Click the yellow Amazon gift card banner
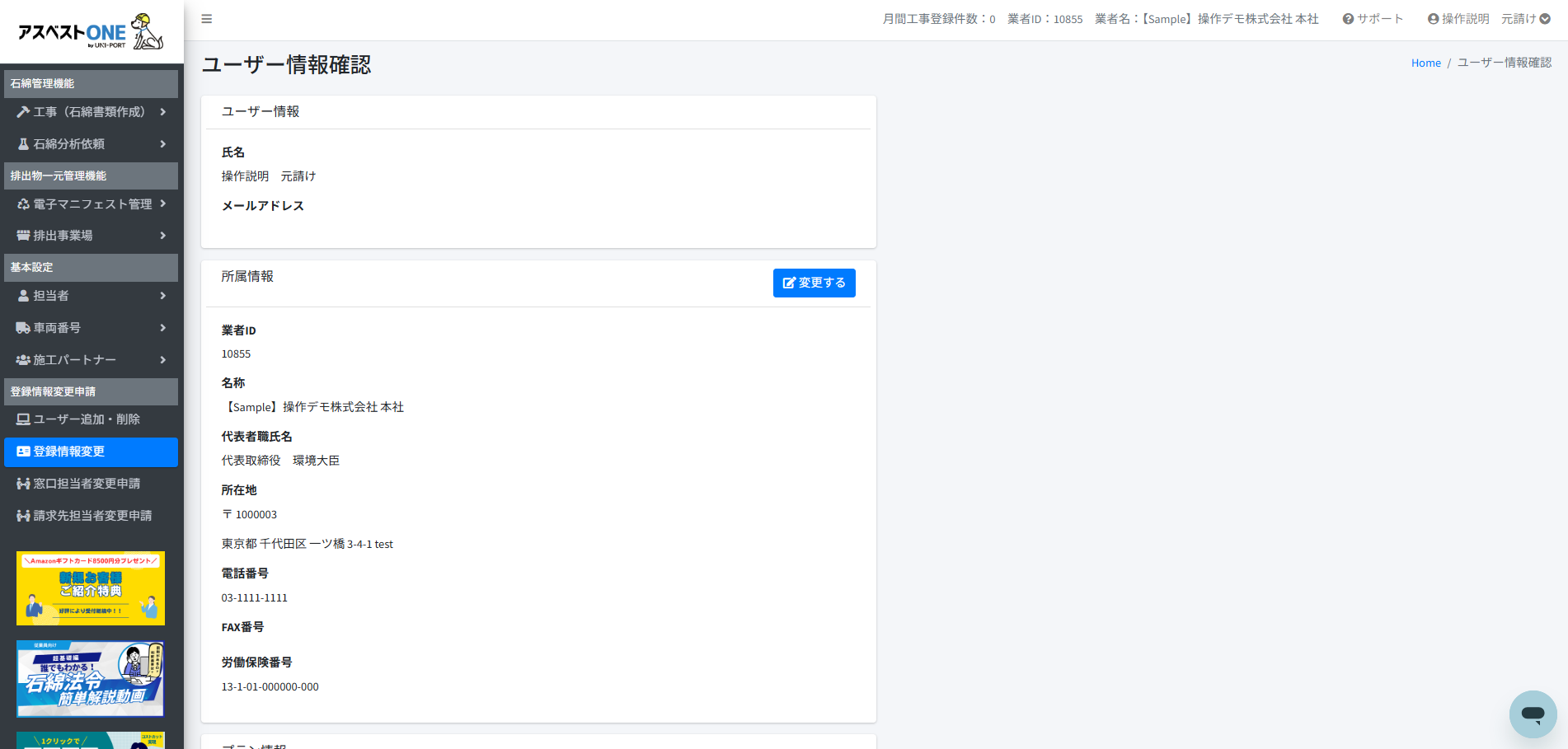This screenshot has height=749, width=1568. [x=91, y=587]
